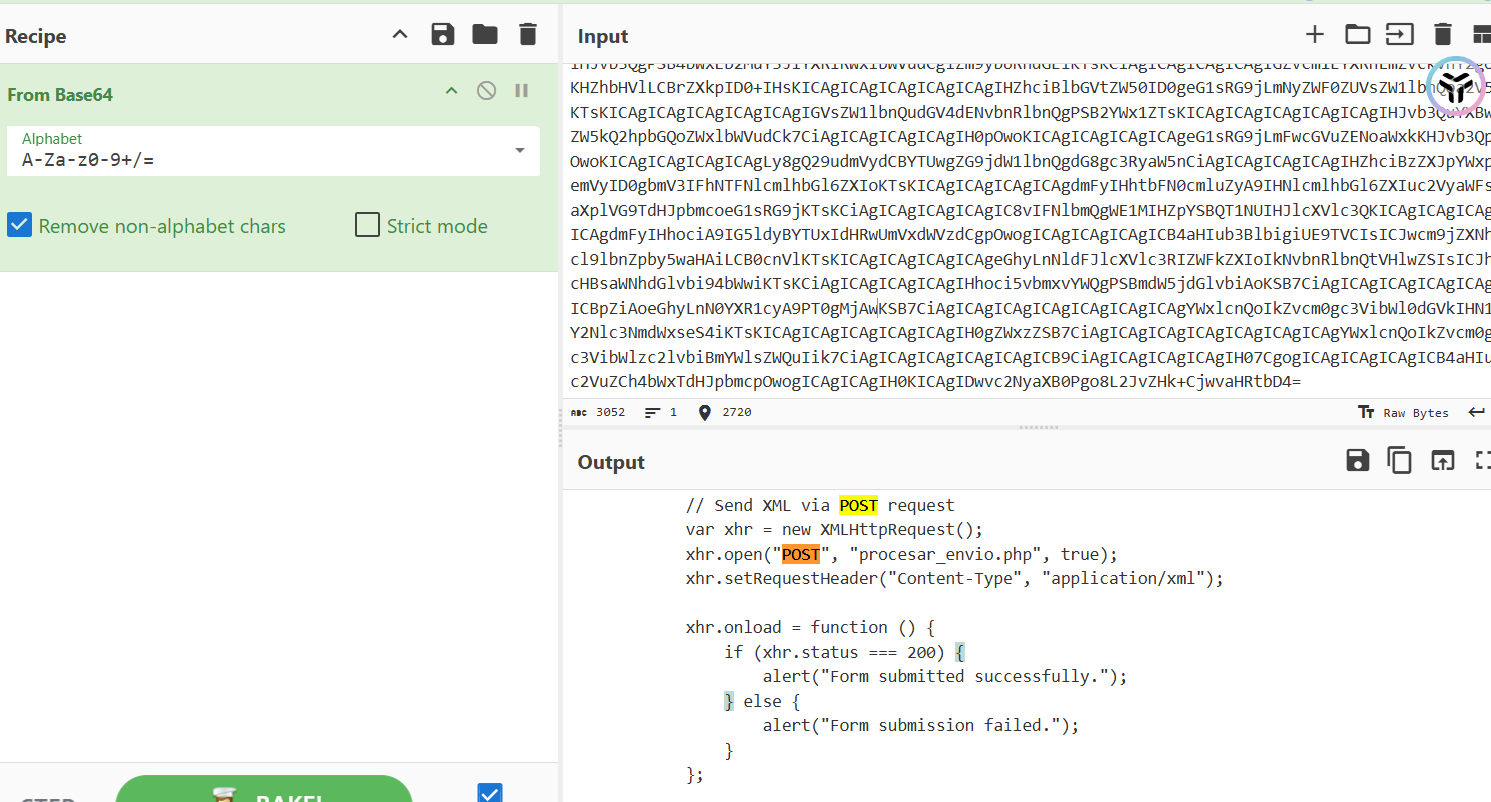Image resolution: width=1491 pixels, height=802 pixels.
Task: Click the From Base64 operation title
Action: pos(60,94)
